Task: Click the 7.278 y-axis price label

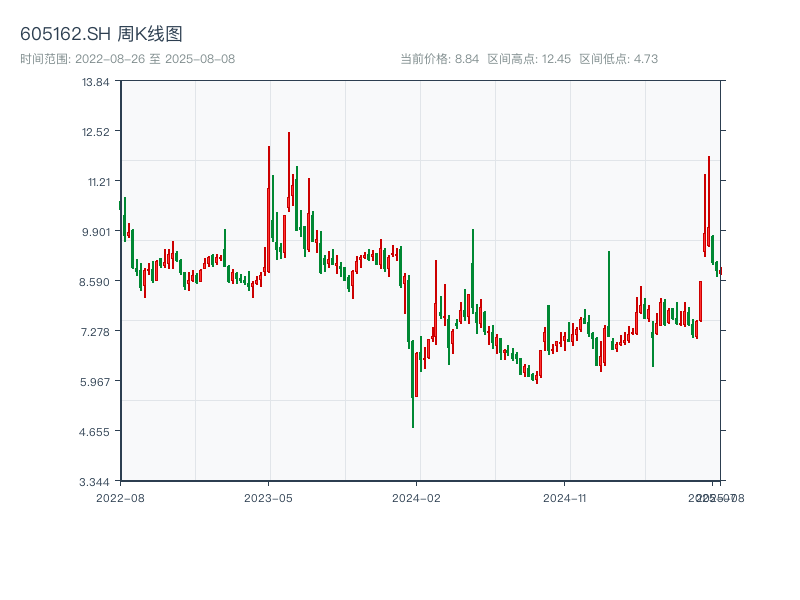Action: (96, 332)
